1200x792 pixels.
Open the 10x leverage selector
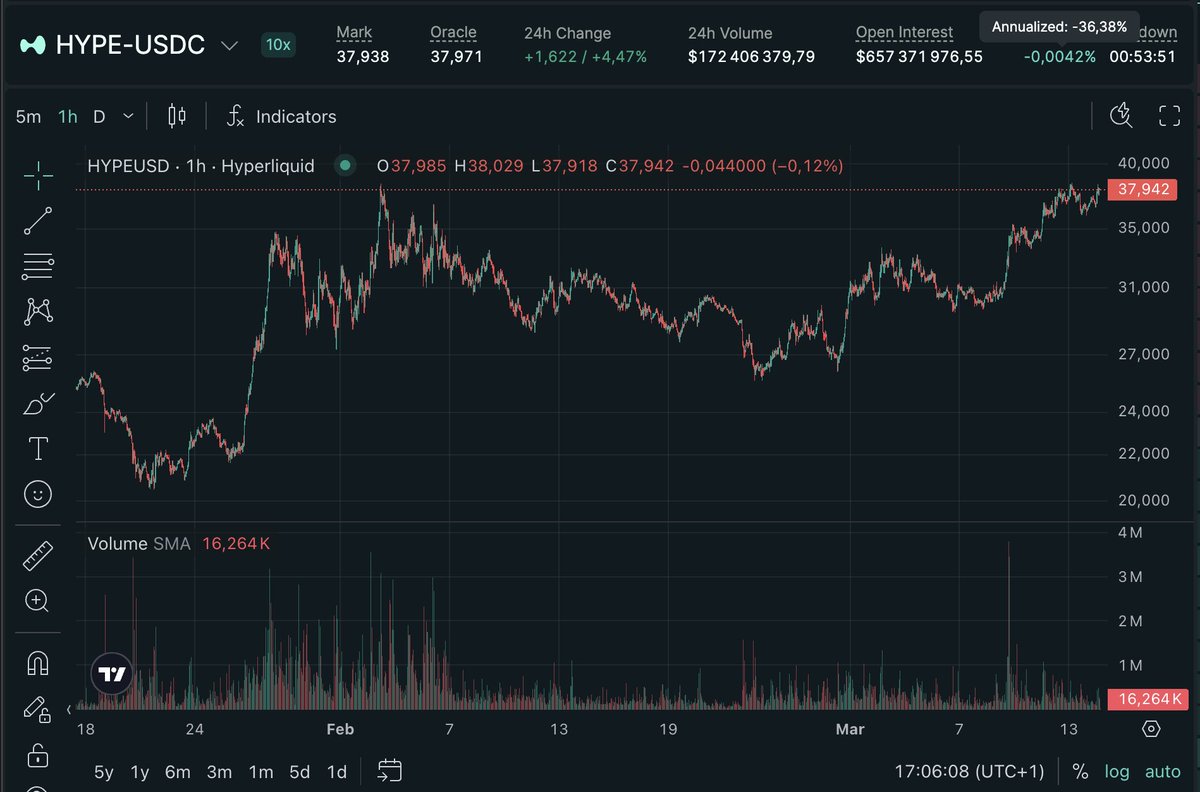tap(277, 45)
